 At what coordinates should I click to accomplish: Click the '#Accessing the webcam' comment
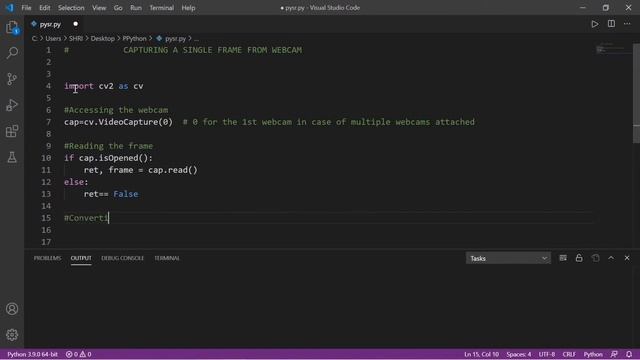point(116,110)
